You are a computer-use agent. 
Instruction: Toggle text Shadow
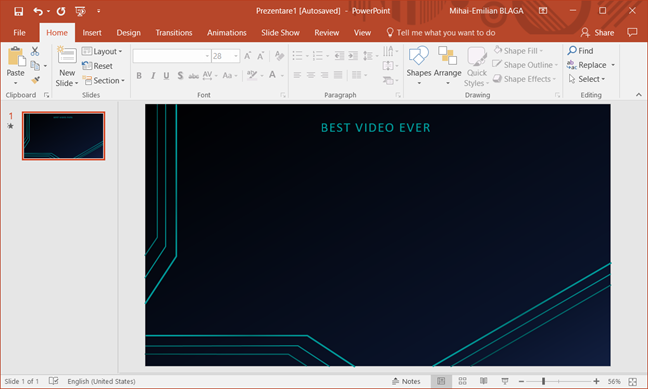(x=180, y=76)
